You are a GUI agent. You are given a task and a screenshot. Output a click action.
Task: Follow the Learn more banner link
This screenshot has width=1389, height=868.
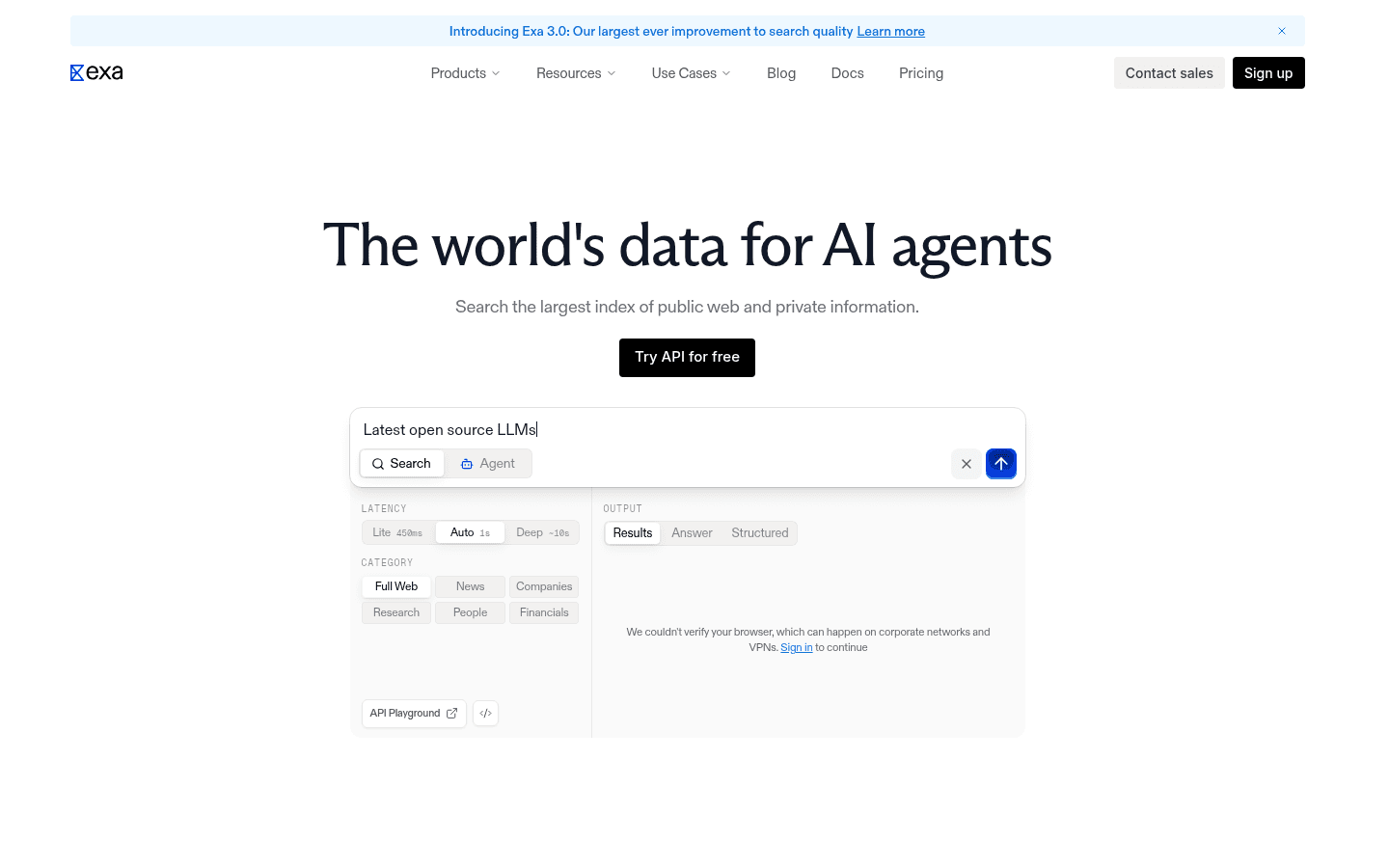pos(891,32)
